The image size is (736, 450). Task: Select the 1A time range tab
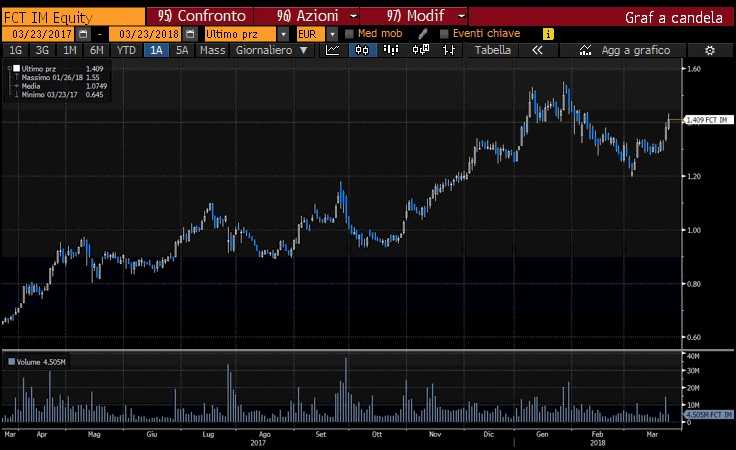156,50
